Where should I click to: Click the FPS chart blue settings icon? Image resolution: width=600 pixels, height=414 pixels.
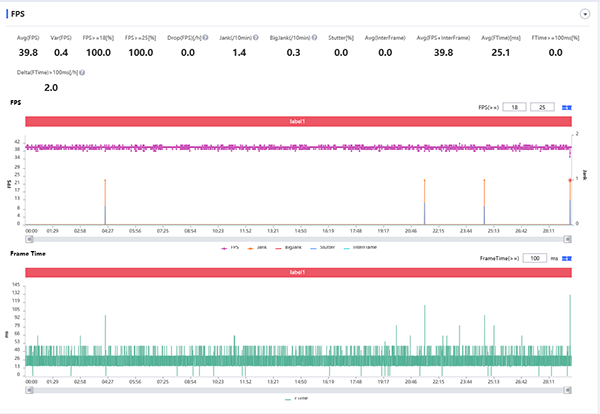(566, 106)
